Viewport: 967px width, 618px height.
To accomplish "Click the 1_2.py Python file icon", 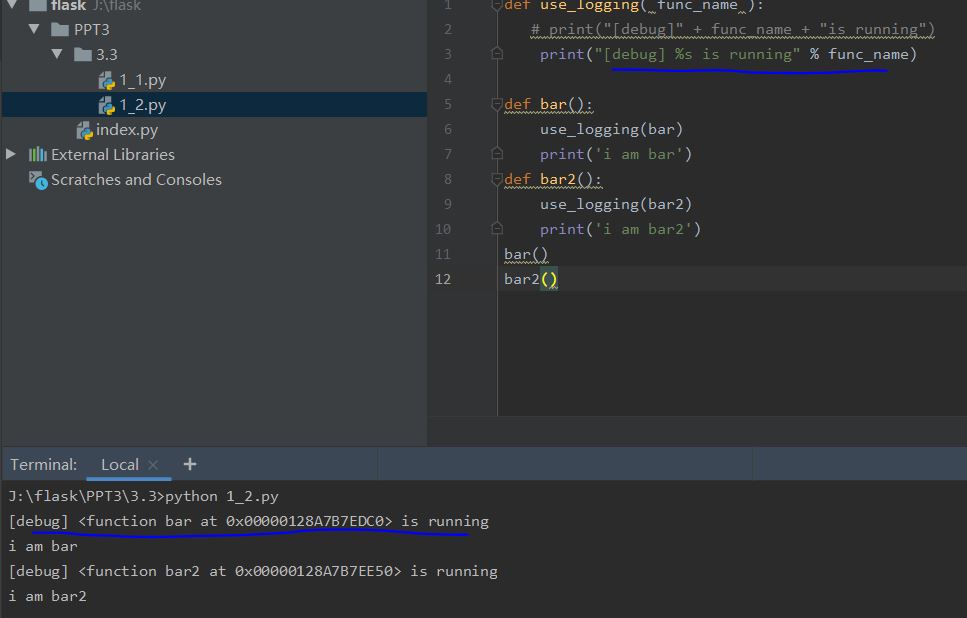I will [107, 105].
